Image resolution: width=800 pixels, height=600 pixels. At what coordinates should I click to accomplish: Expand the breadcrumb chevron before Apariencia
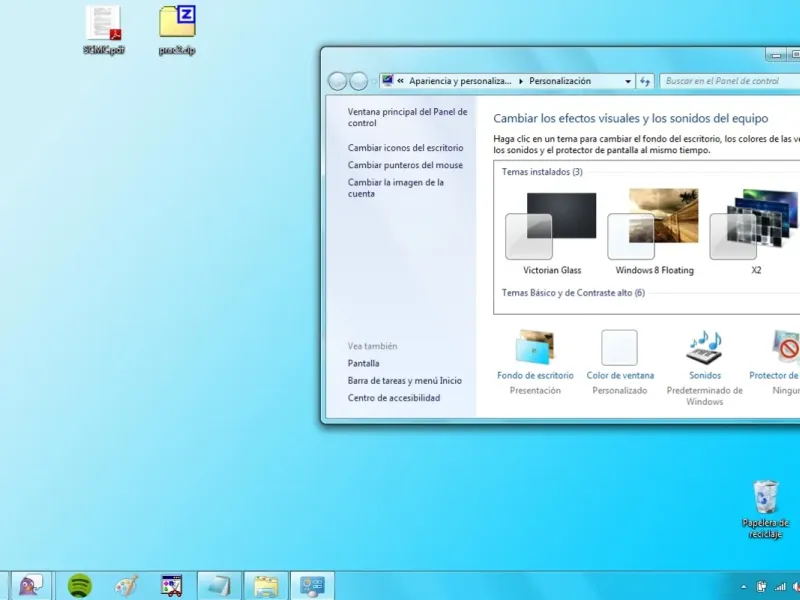[401, 81]
